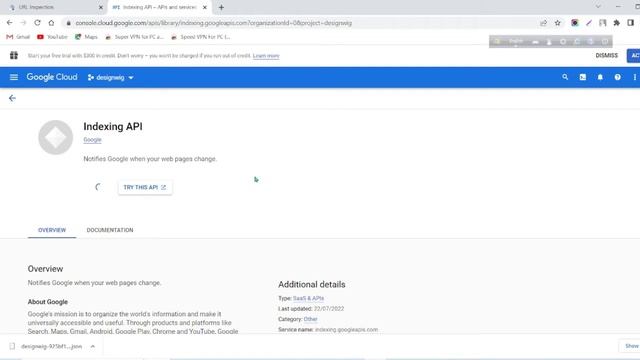Click the Try This API button

[x=145, y=187]
